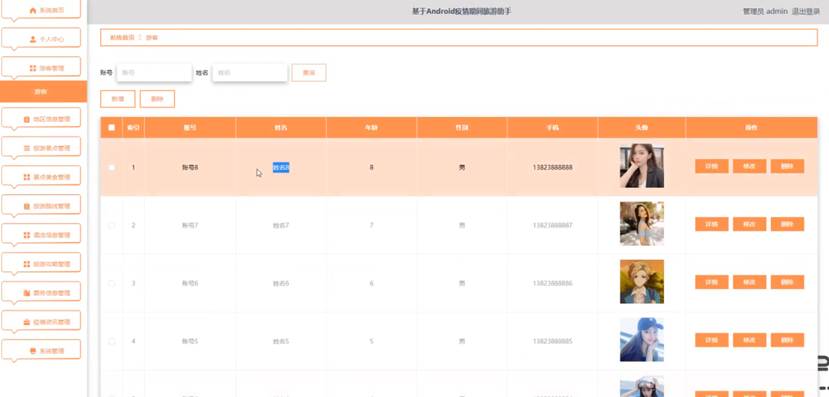Viewport: 829px width, 397px height.
Task: Click the 账号7 cell
Action: (x=190, y=225)
